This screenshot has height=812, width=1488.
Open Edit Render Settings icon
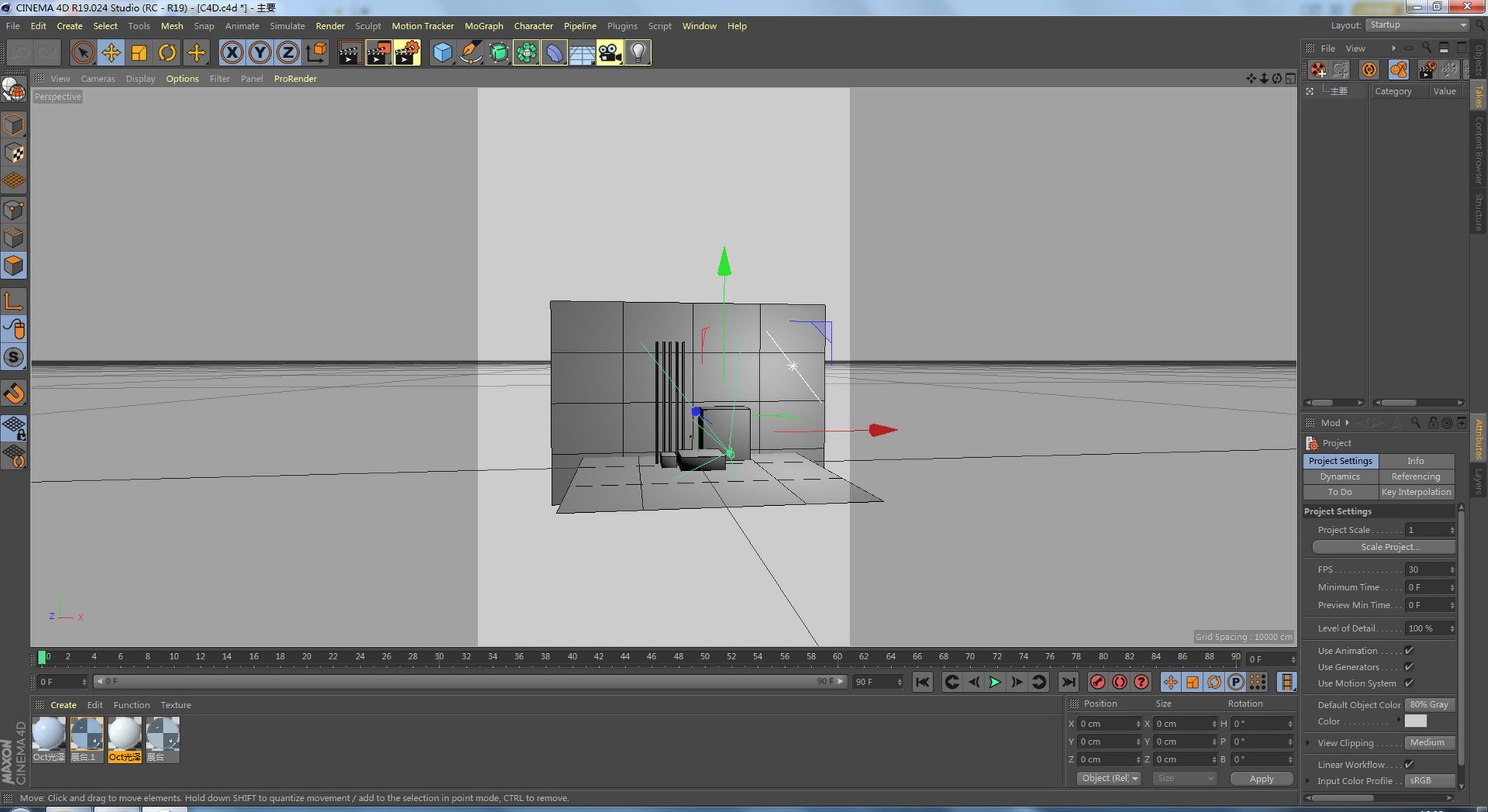[x=407, y=53]
